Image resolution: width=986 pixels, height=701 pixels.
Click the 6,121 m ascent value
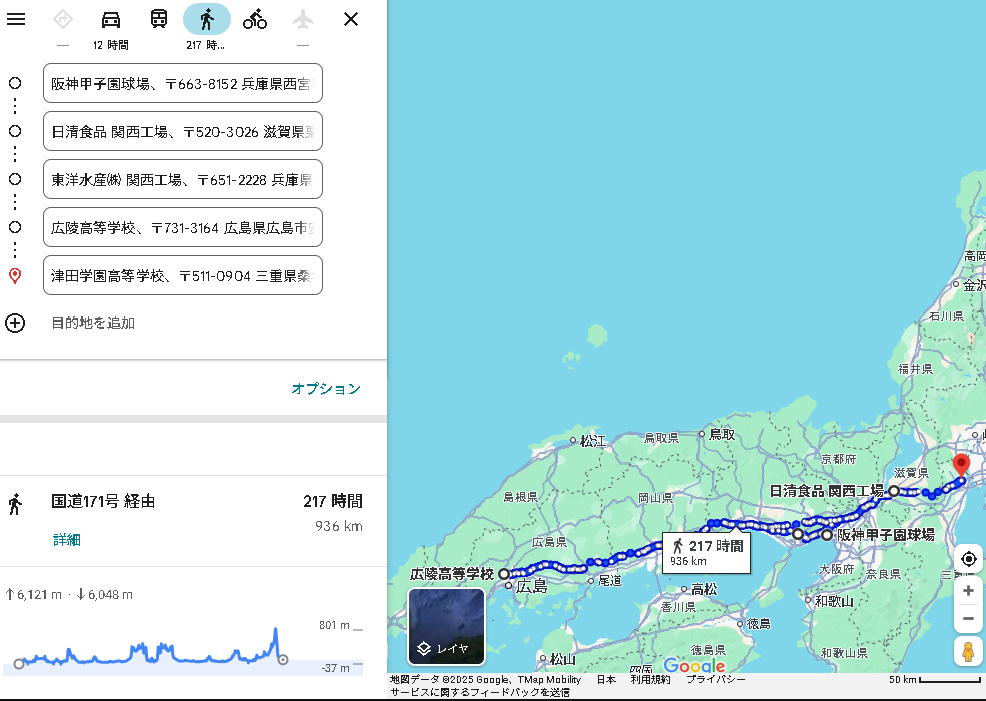(x=34, y=594)
